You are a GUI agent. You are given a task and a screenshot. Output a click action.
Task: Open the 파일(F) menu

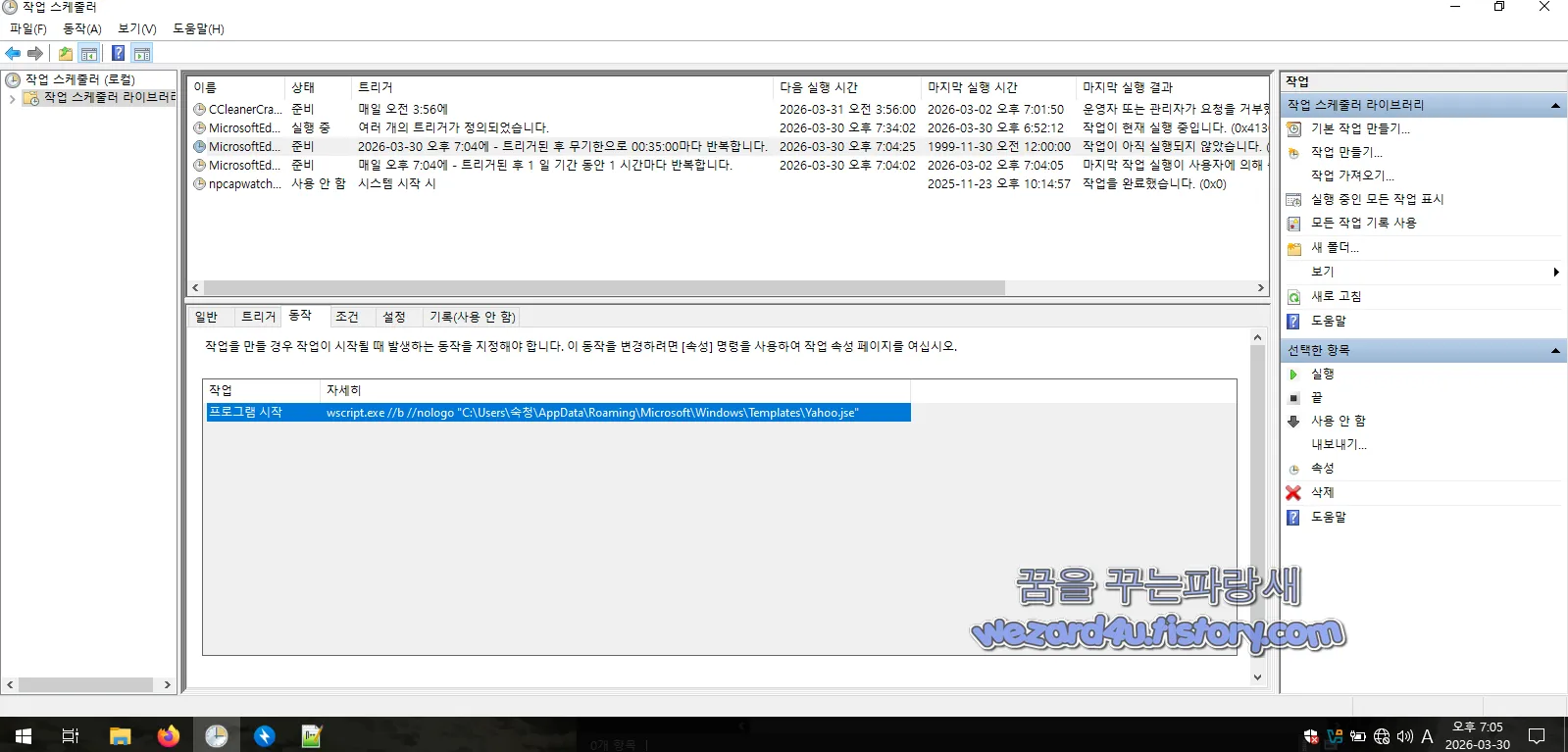pyautogui.click(x=28, y=28)
